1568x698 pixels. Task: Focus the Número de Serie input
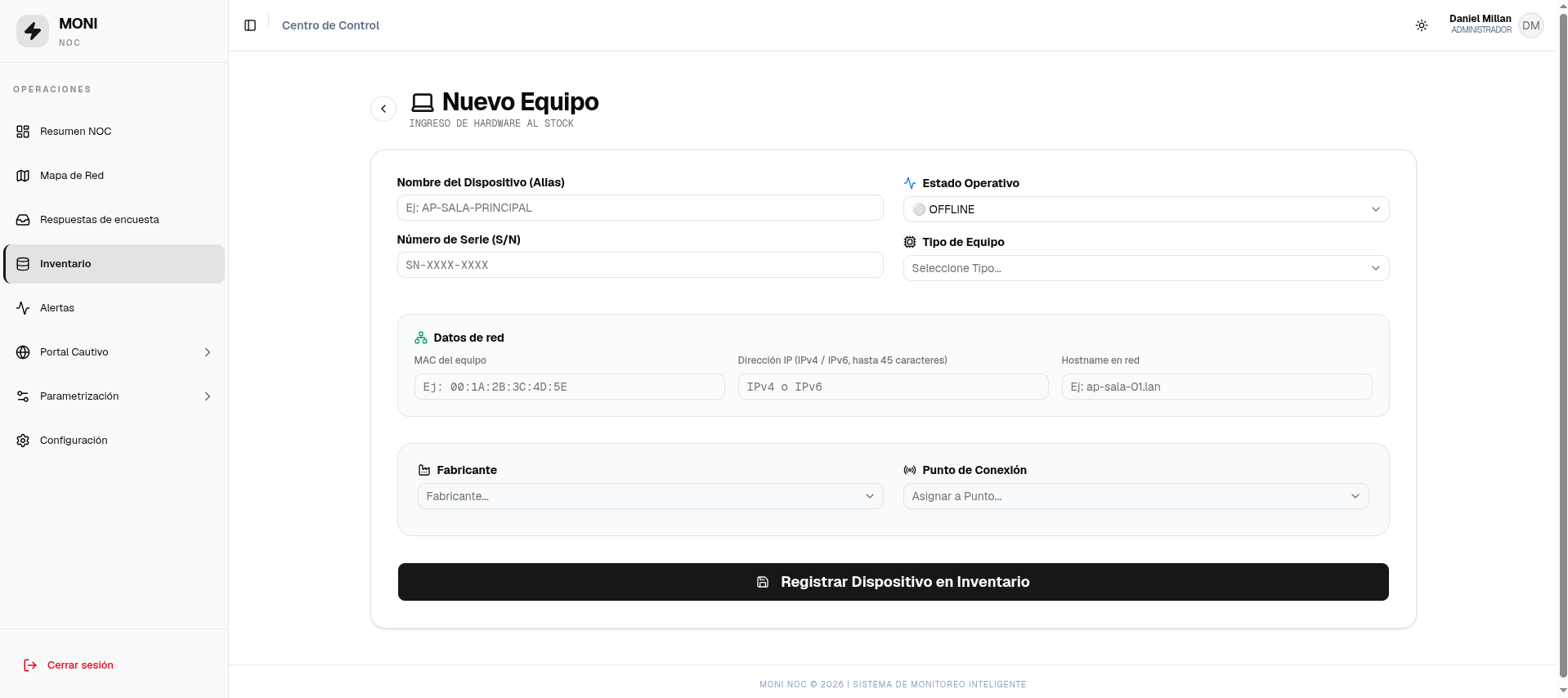point(640,265)
